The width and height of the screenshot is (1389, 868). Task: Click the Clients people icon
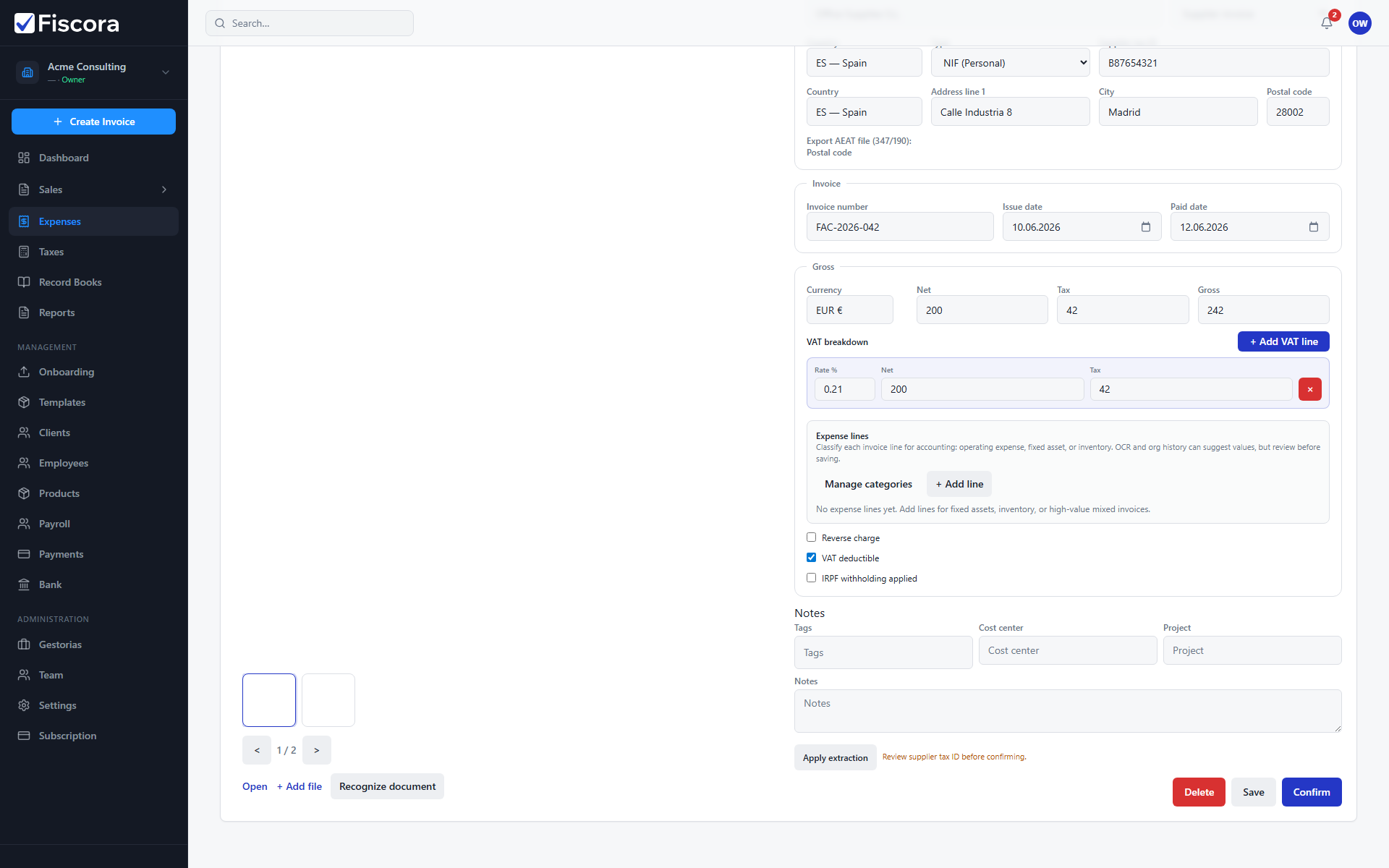pyautogui.click(x=24, y=433)
